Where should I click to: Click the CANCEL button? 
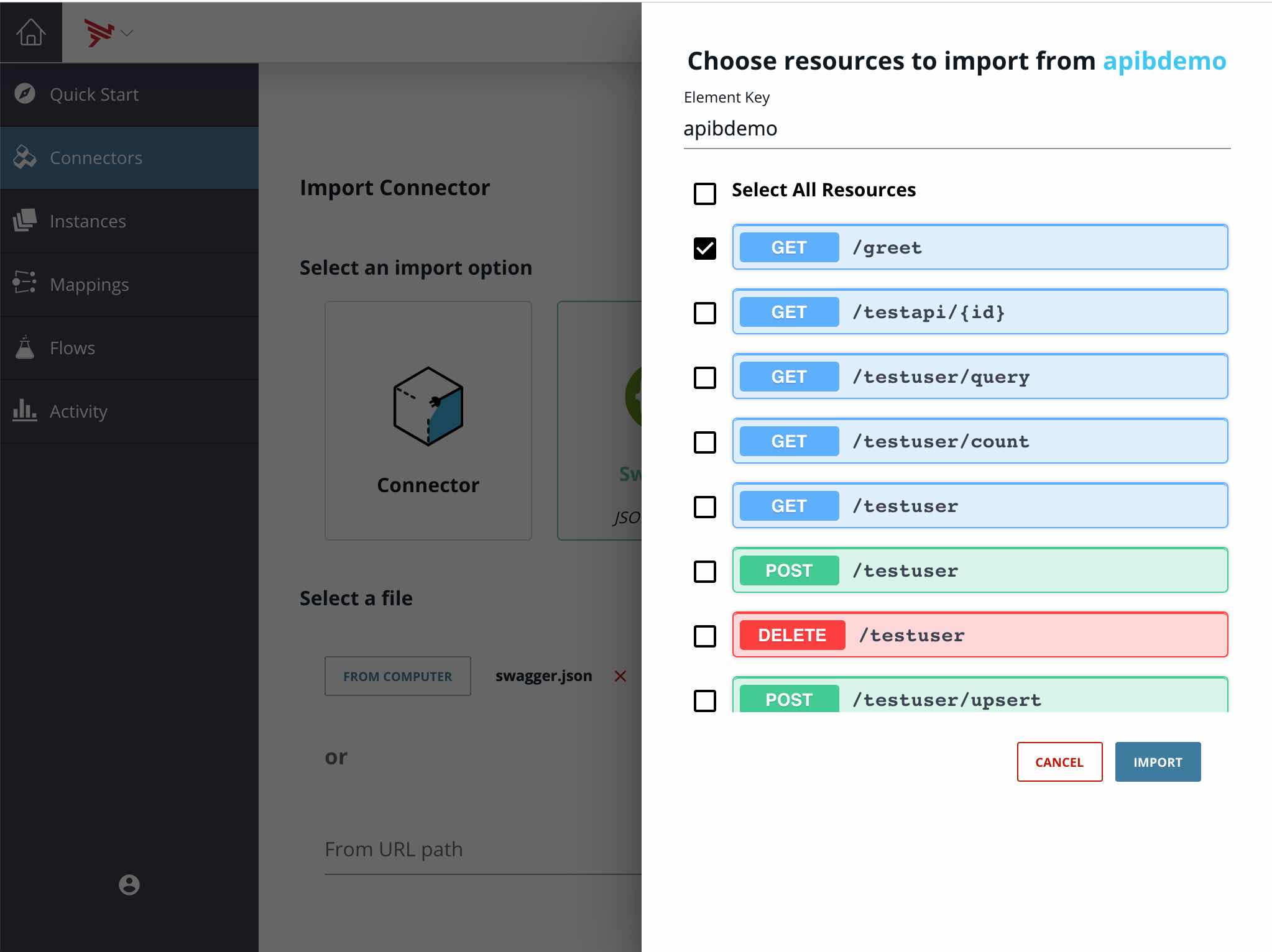1059,762
